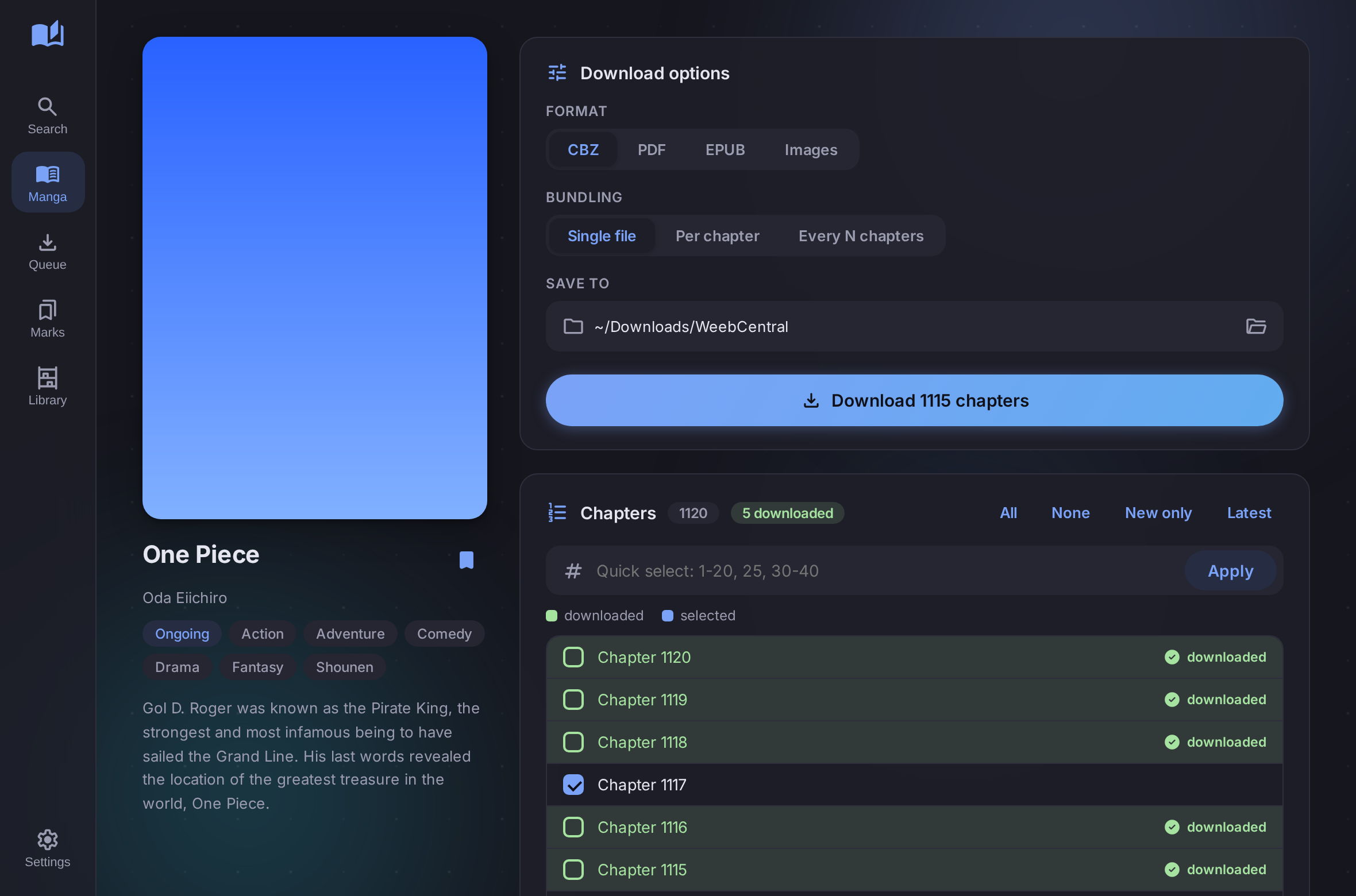Browse for folder using open-folder icon
This screenshot has width=1356, height=896.
click(x=1256, y=326)
